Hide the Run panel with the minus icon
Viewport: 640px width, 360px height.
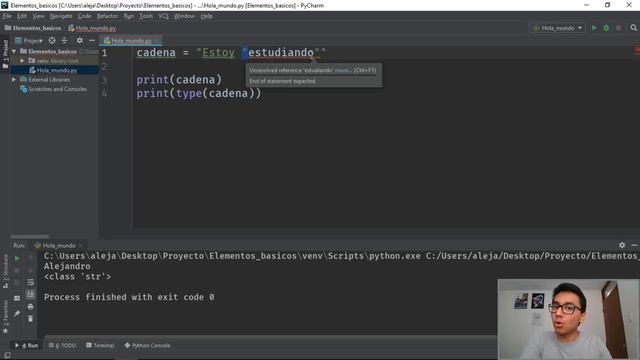(634, 245)
